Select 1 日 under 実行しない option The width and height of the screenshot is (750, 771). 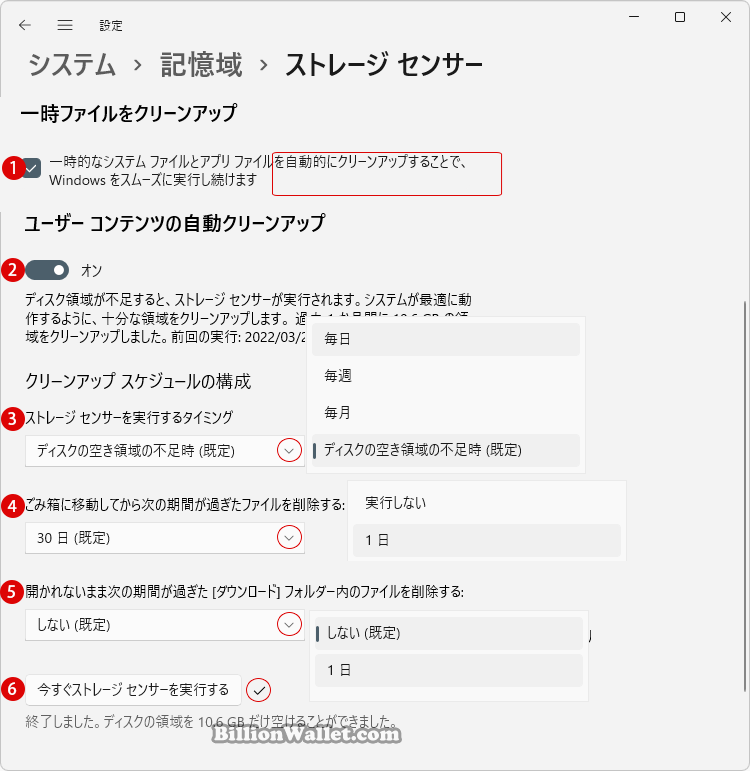(x=487, y=540)
